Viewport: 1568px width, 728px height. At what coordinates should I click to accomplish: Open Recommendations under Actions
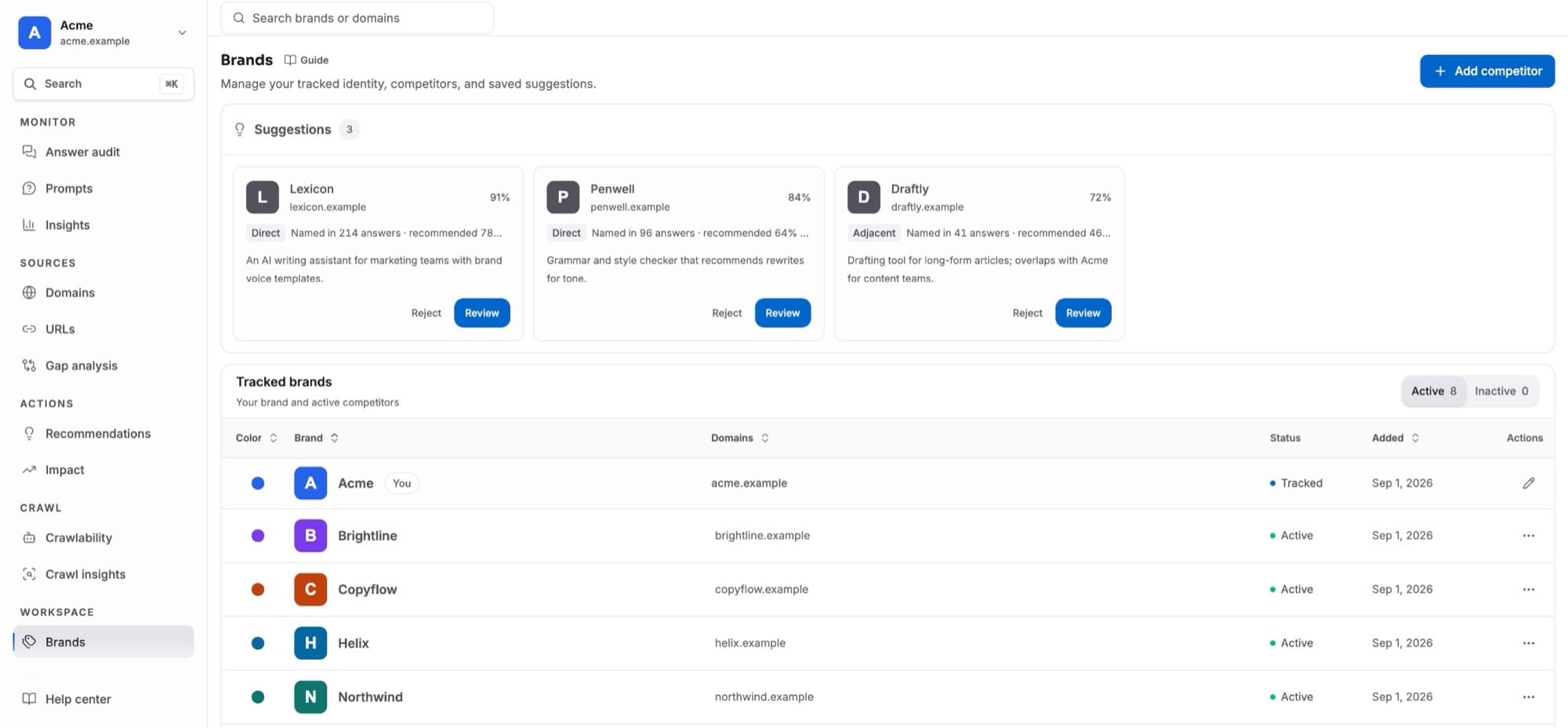[103, 434]
